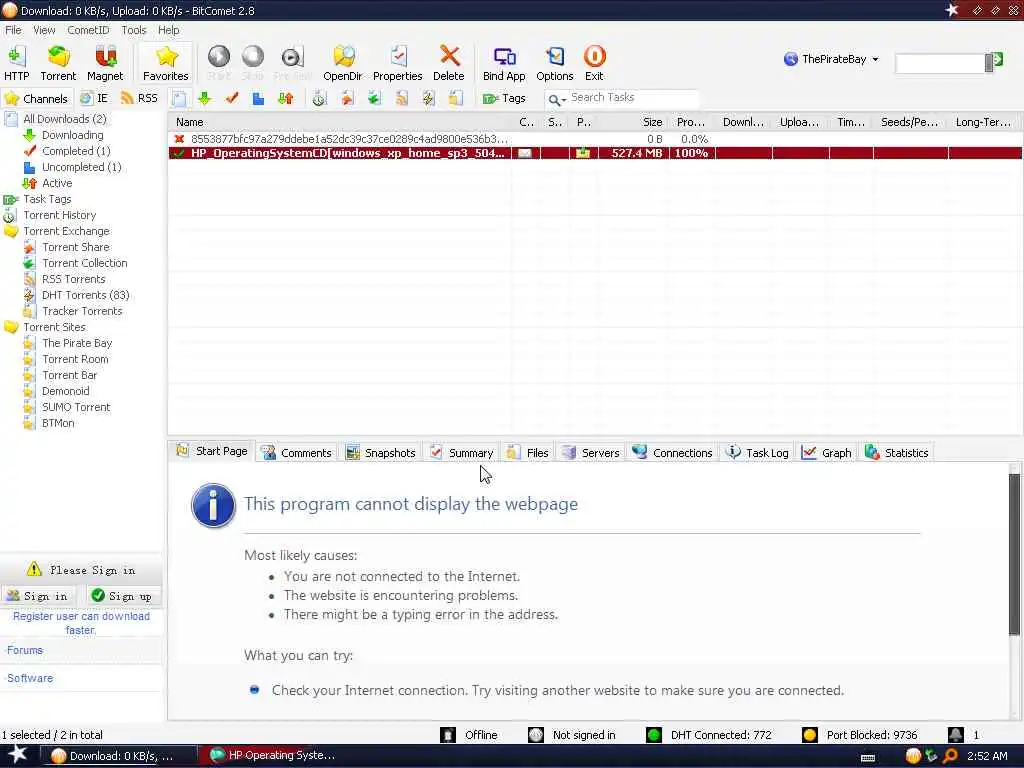1024x768 pixels.
Task: Open The Pirate Bay site entry
Action: 77,344
